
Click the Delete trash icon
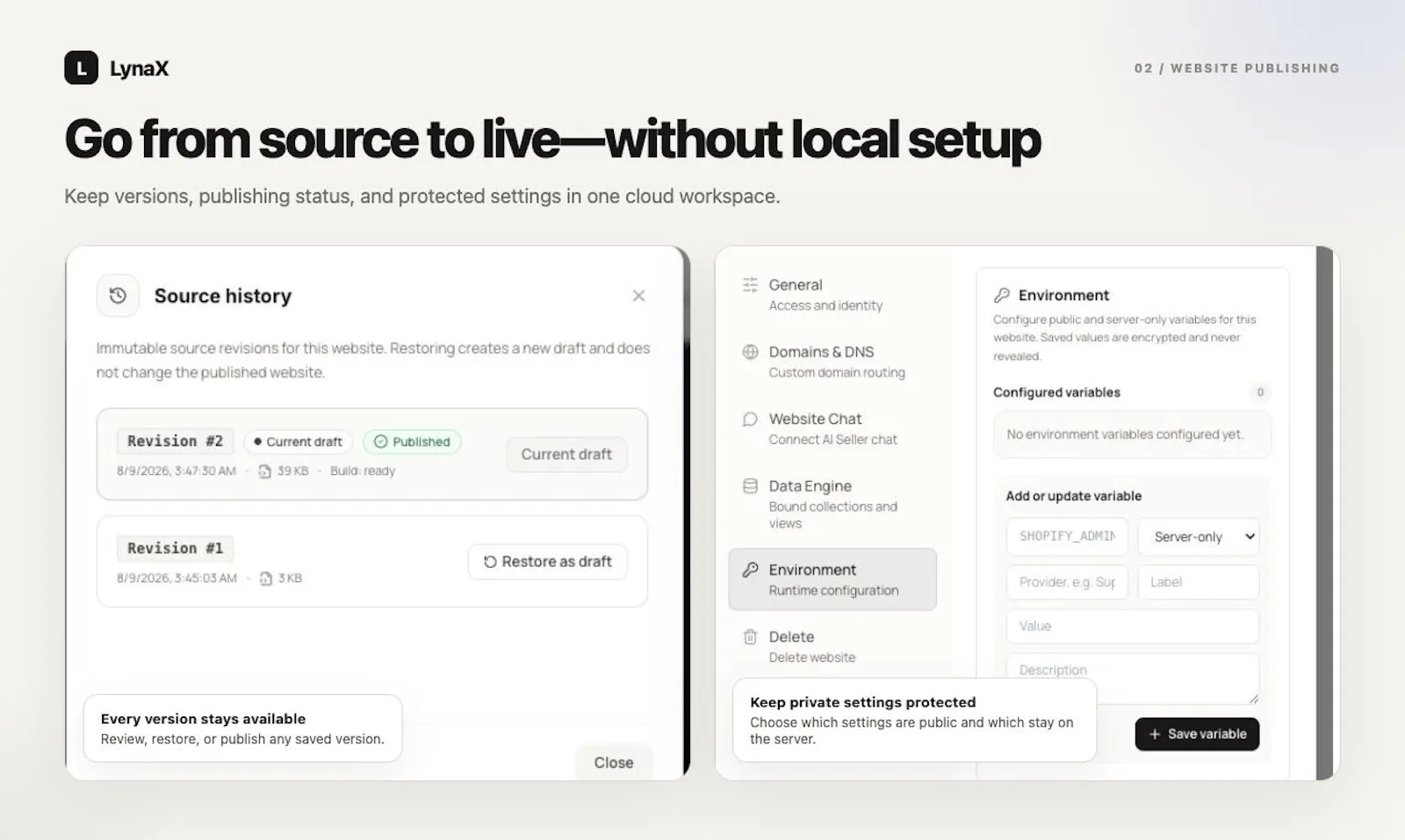750,637
